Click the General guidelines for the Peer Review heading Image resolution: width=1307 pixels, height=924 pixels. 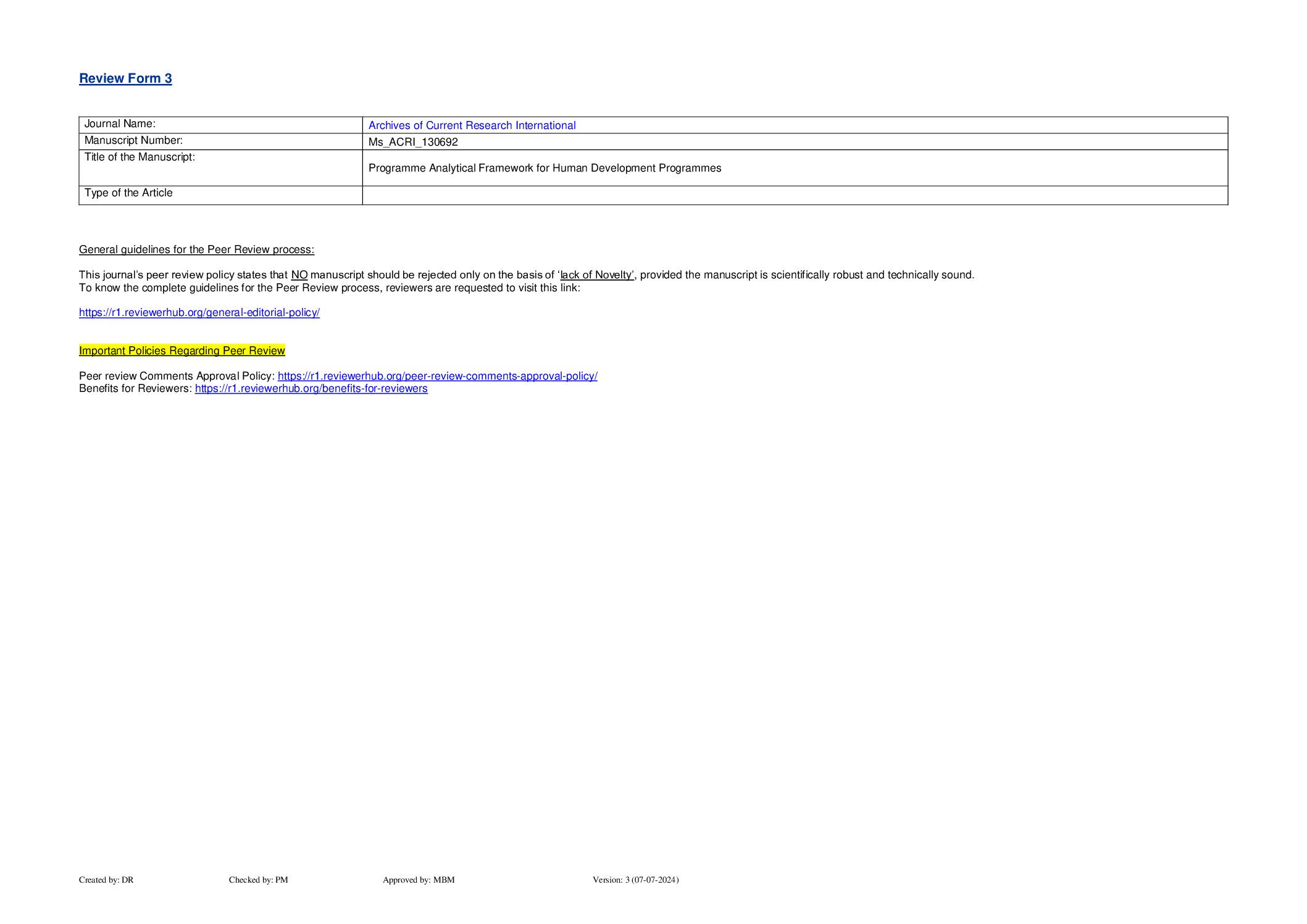pyautogui.click(x=196, y=249)
